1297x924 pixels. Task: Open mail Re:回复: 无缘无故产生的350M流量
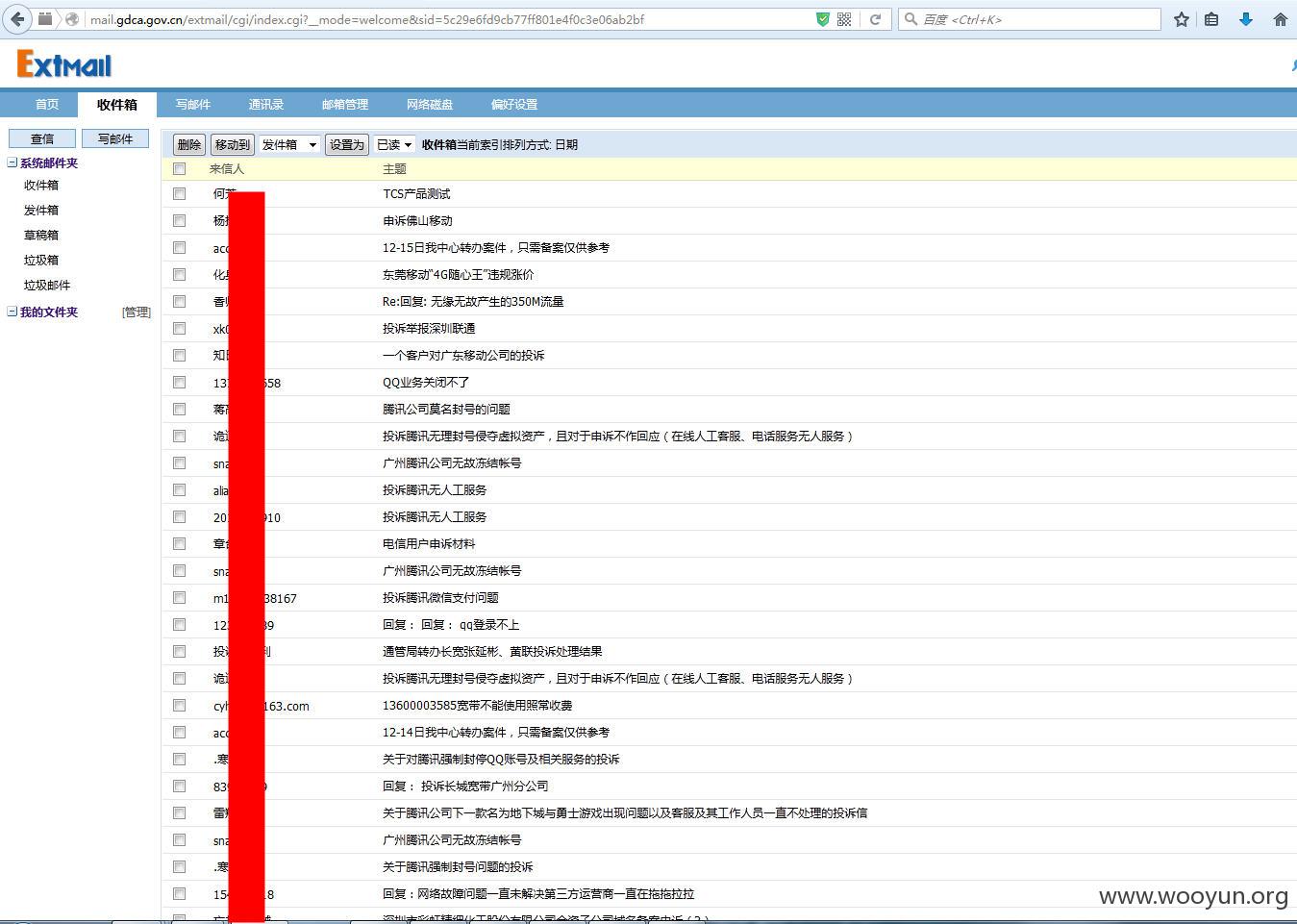pos(473,301)
